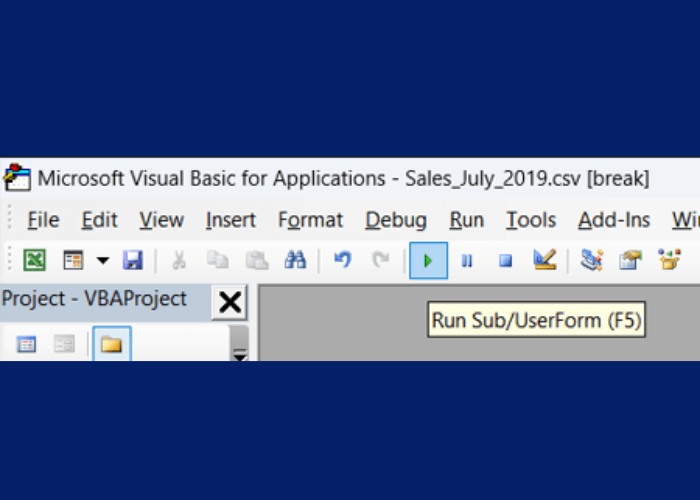Open the Insert menu

pyautogui.click(x=231, y=220)
